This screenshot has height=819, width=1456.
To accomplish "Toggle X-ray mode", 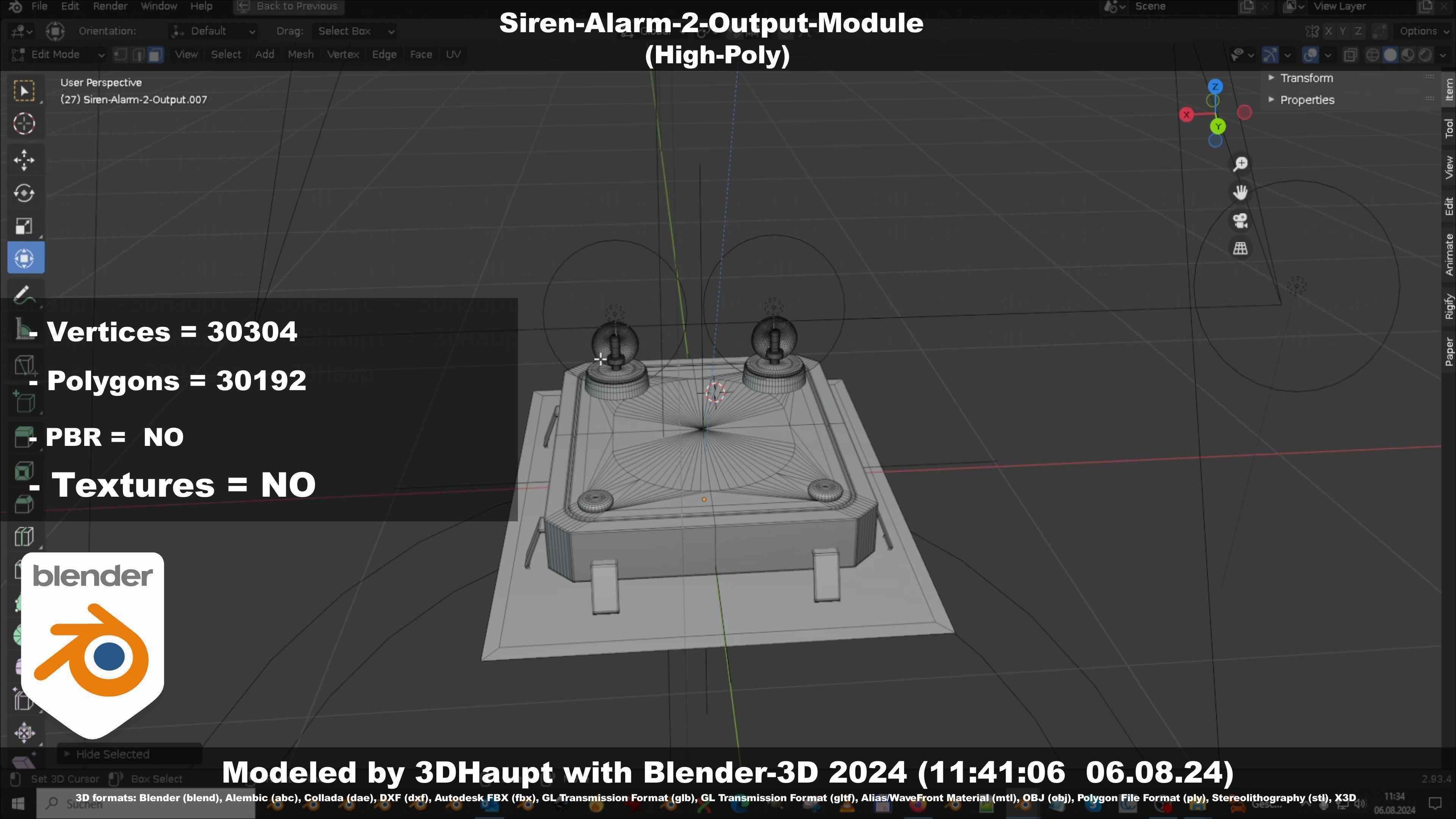I will 1350,55.
